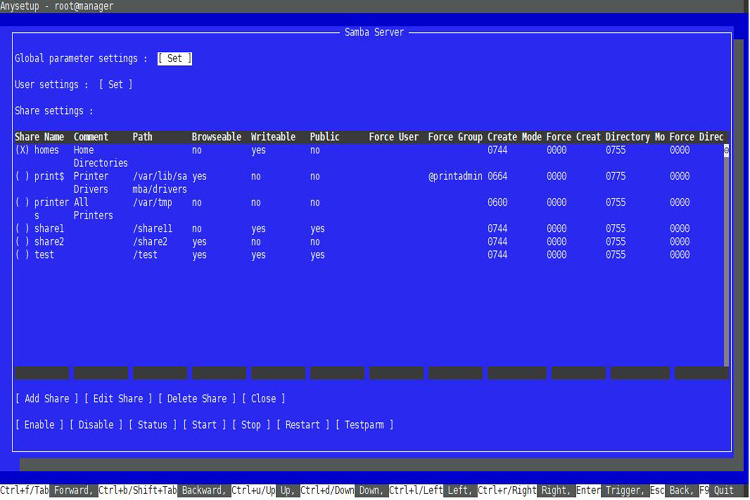
Task: Close the Samba Server dialog
Action: [264, 399]
